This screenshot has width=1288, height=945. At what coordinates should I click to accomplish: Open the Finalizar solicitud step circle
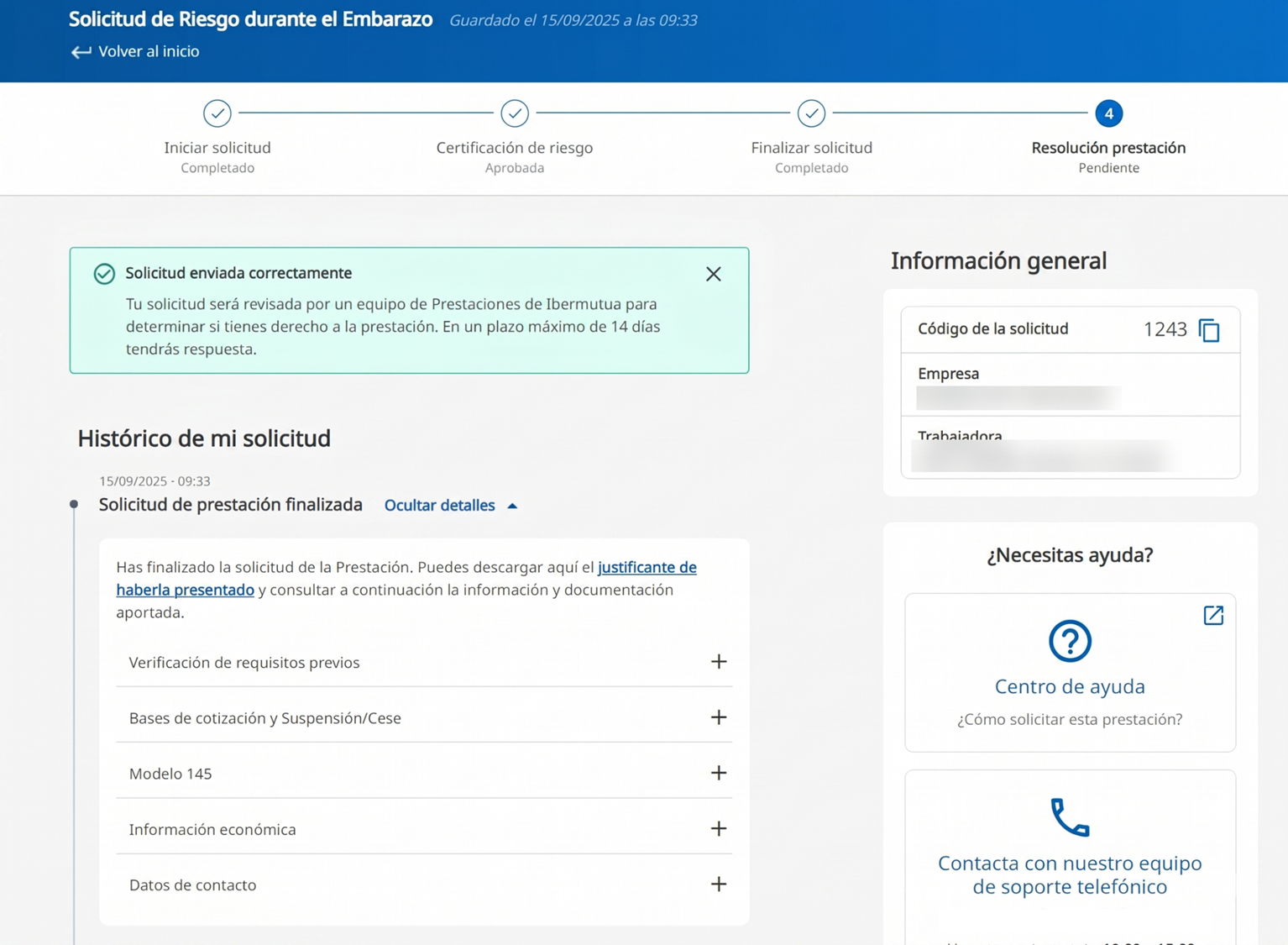(x=811, y=113)
